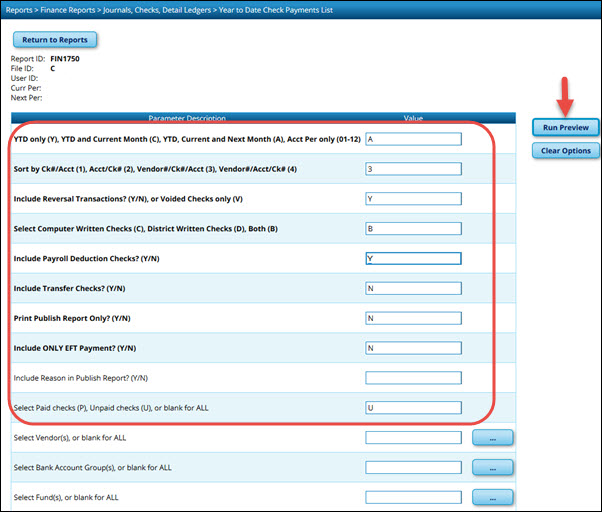Focus the YTD period value field
Viewport: 602px width, 512px height.
tap(413, 140)
